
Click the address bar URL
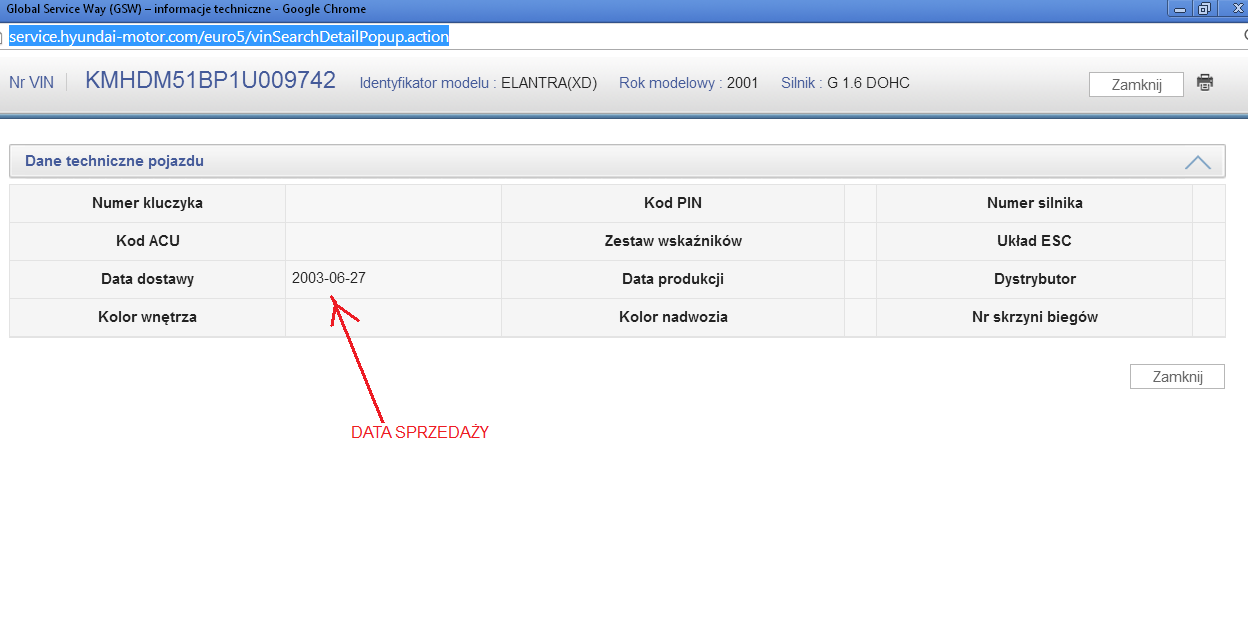(x=229, y=37)
